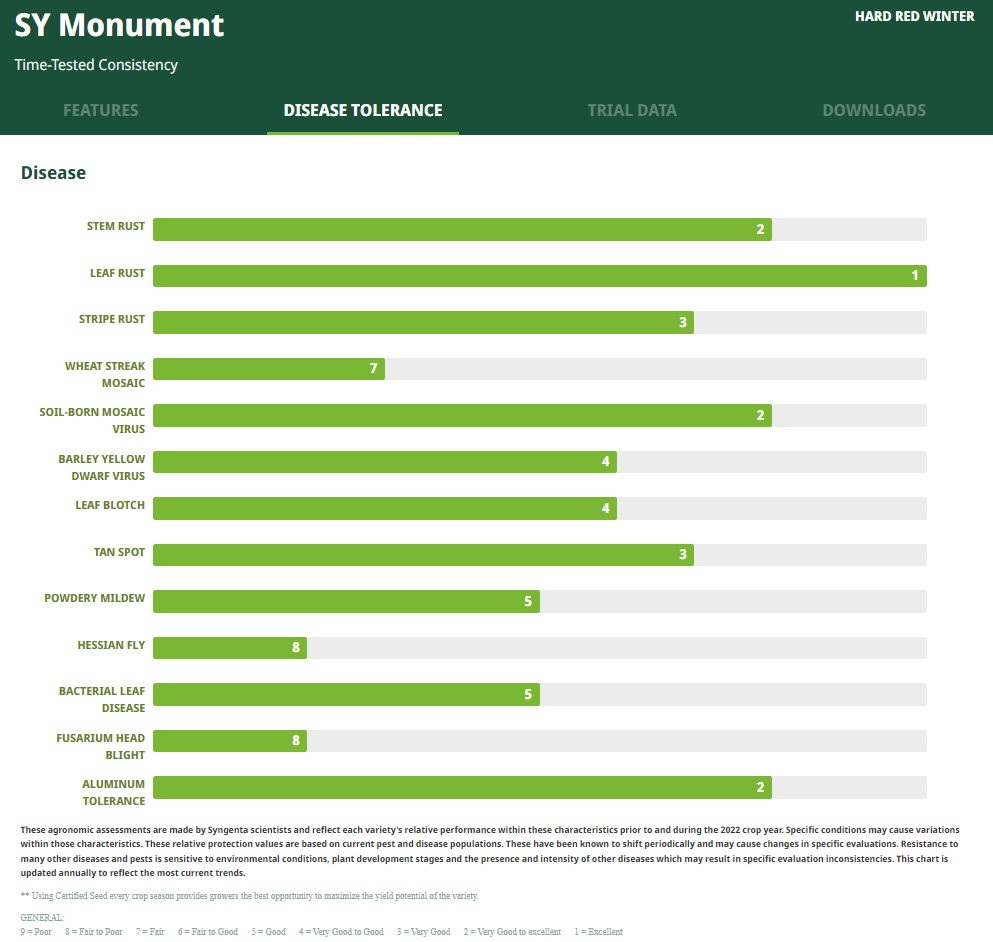Click the "SY Monument" page title

click(x=119, y=25)
